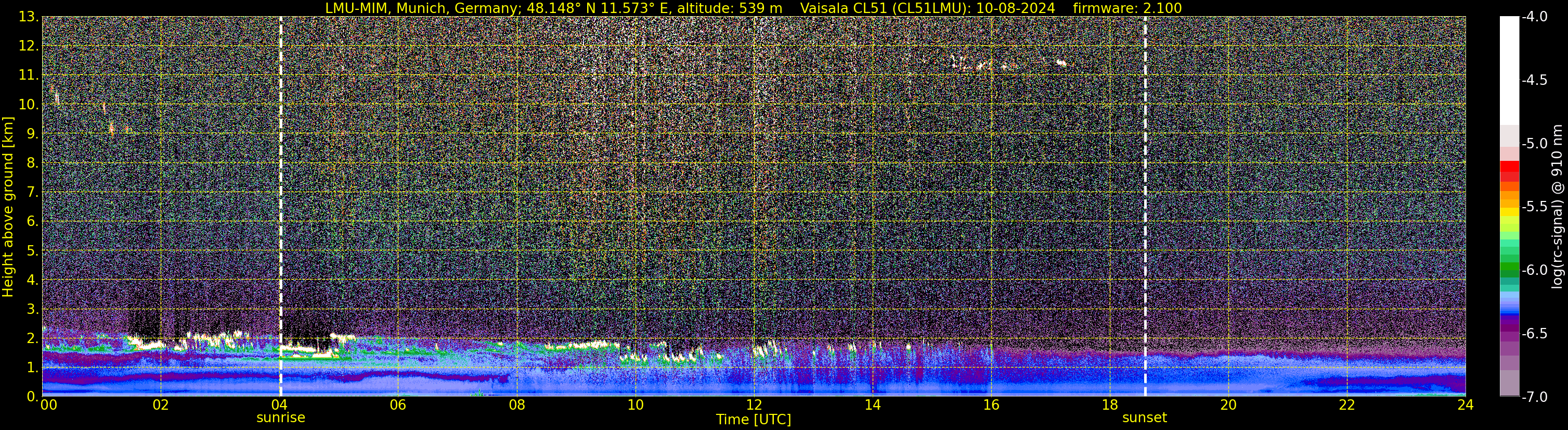Click the '-4.0' colorbar tick label
1568x430 pixels.
click(x=1534, y=17)
